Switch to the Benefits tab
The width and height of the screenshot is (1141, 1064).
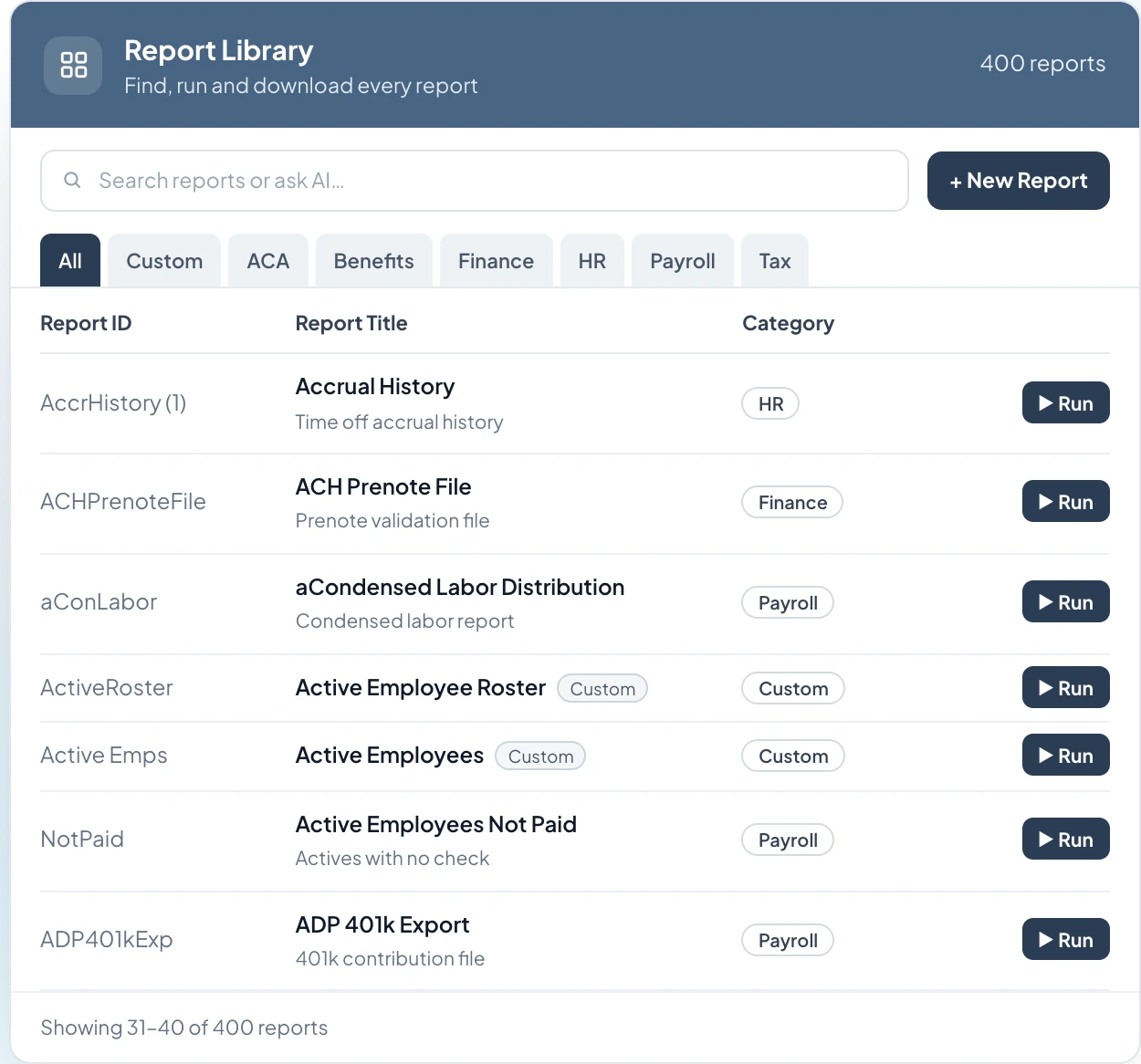tap(374, 261)
